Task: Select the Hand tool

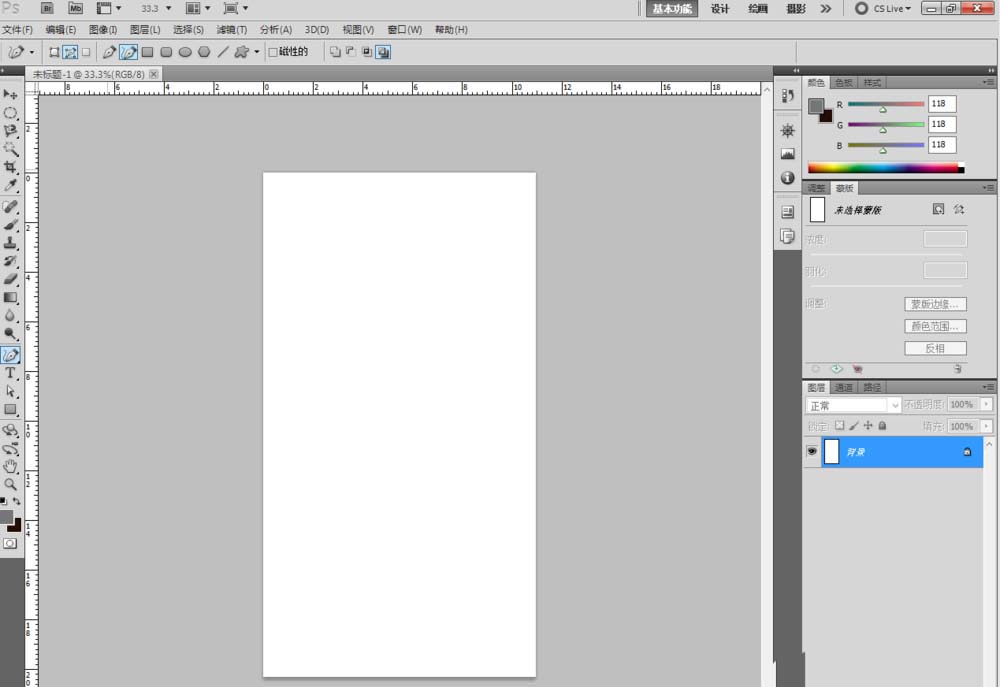Action: coord(10,466)
